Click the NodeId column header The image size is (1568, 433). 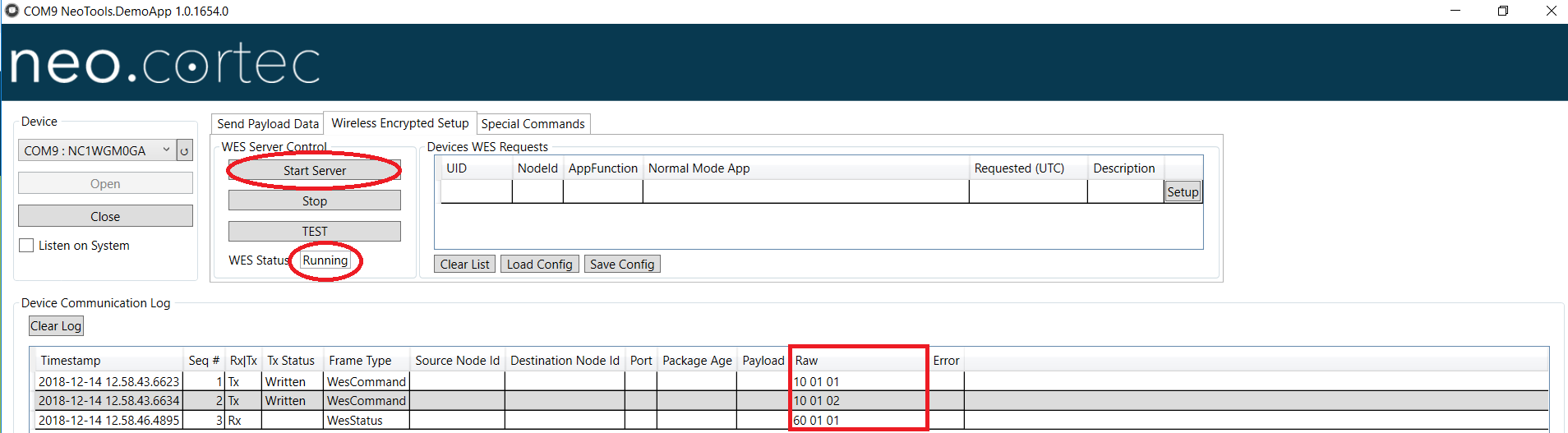(537, 168)
